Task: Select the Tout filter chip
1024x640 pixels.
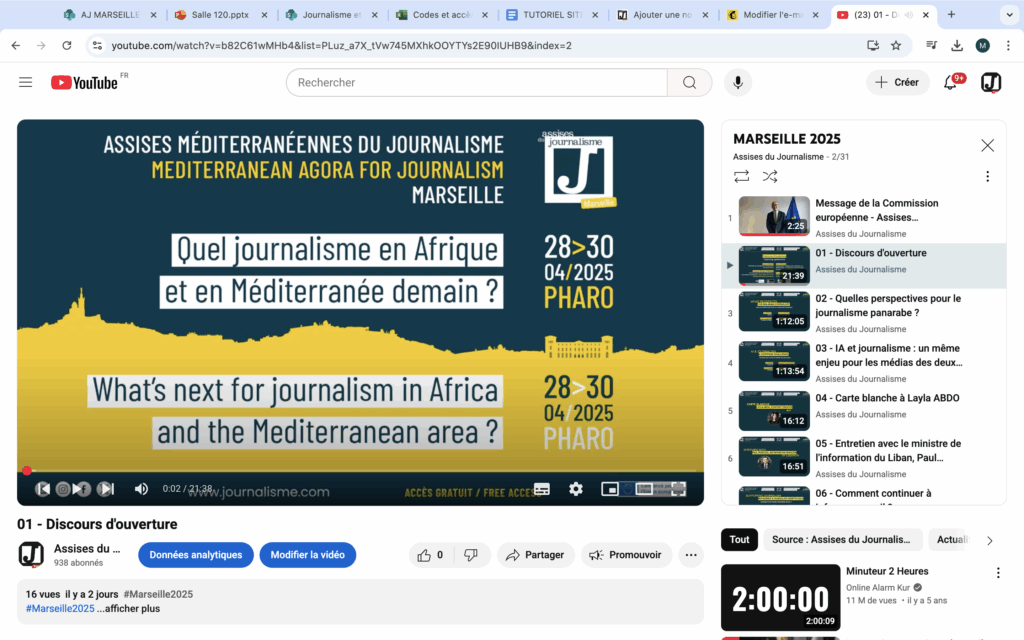Action: point(739,539)
